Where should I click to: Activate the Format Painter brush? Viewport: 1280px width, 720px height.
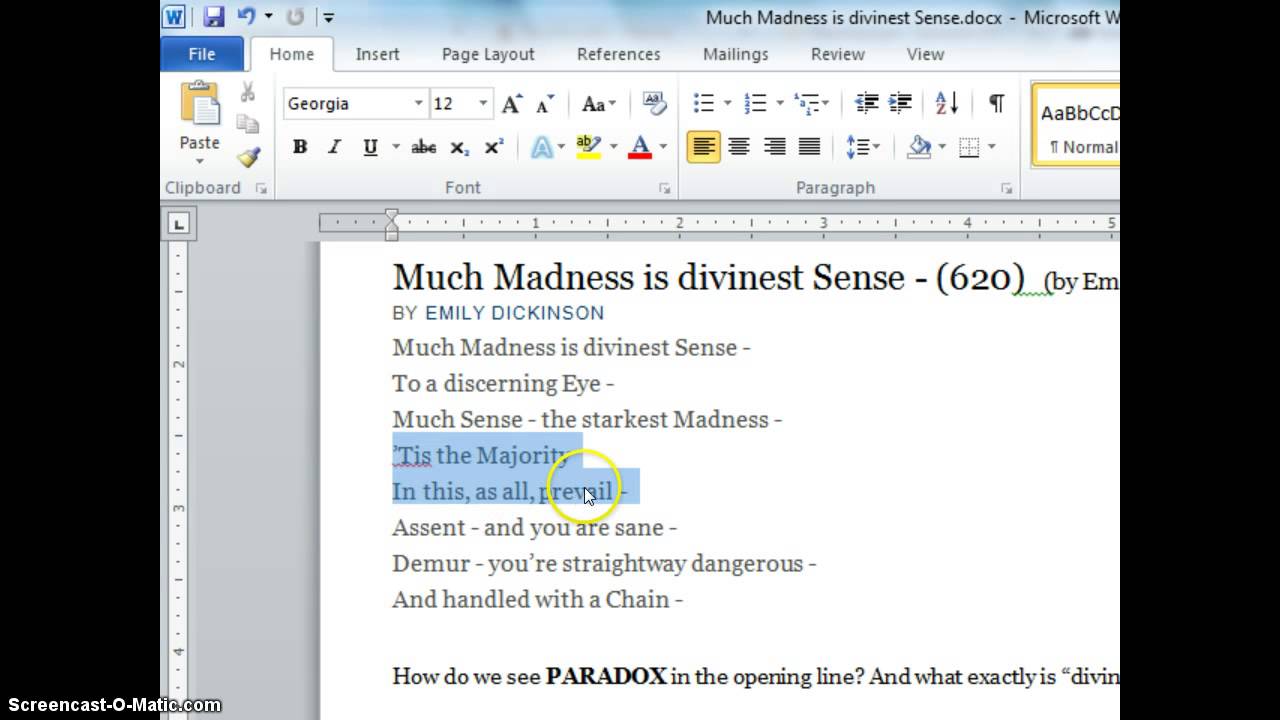click(x=248, y=156)
